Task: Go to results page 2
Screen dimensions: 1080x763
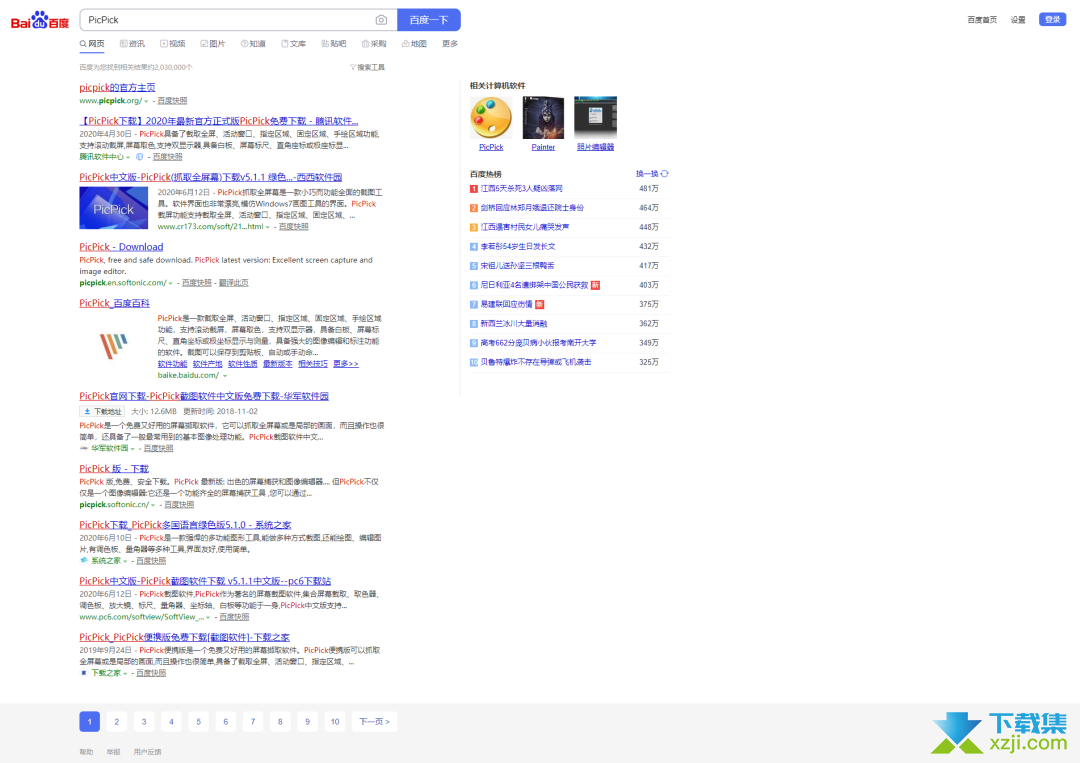Action: pyautogui.click(x=117, y=722)
